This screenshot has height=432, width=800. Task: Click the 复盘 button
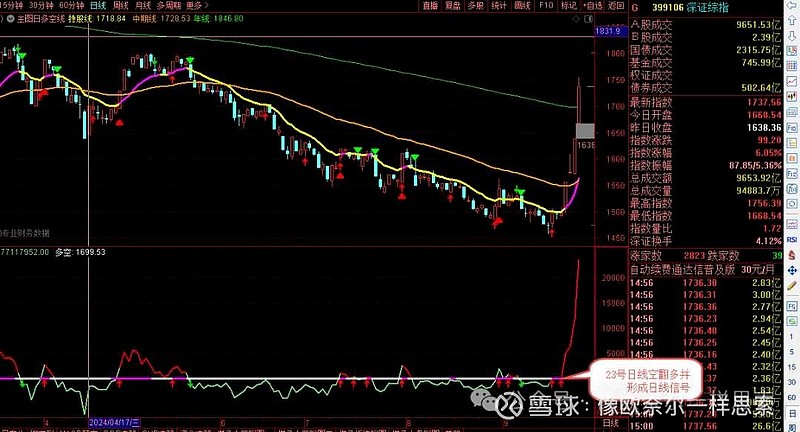pos(453,6)
